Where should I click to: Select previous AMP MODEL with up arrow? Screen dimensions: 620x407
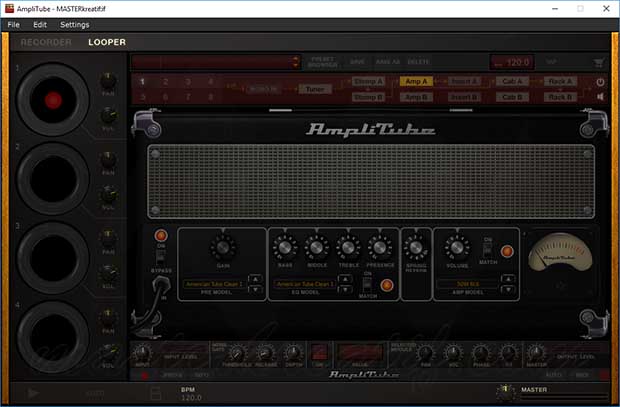508,279
